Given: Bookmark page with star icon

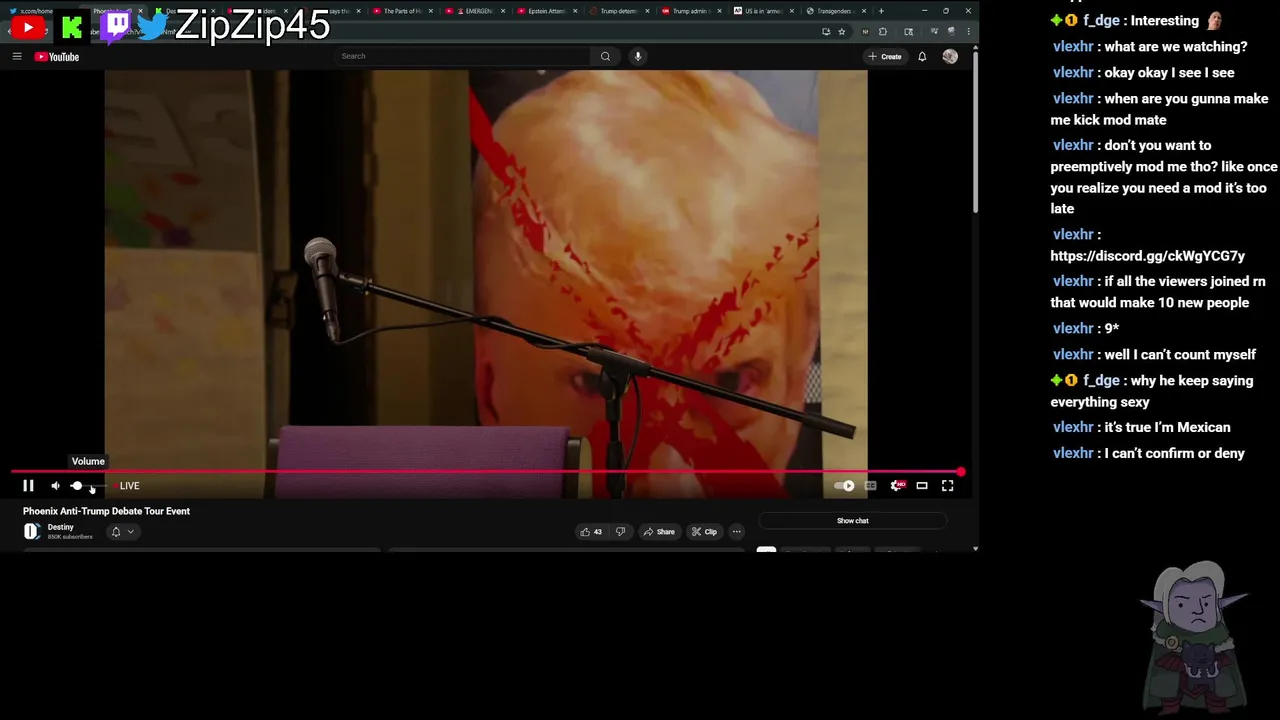Looking at the screenshot, I should tap(841, 32).
